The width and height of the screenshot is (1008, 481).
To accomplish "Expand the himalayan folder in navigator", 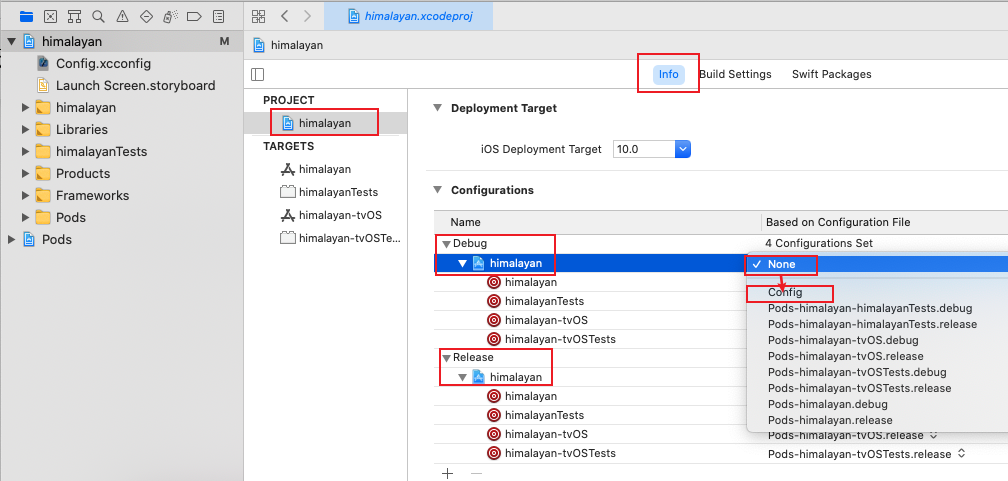I will click(x=26, y=107).
